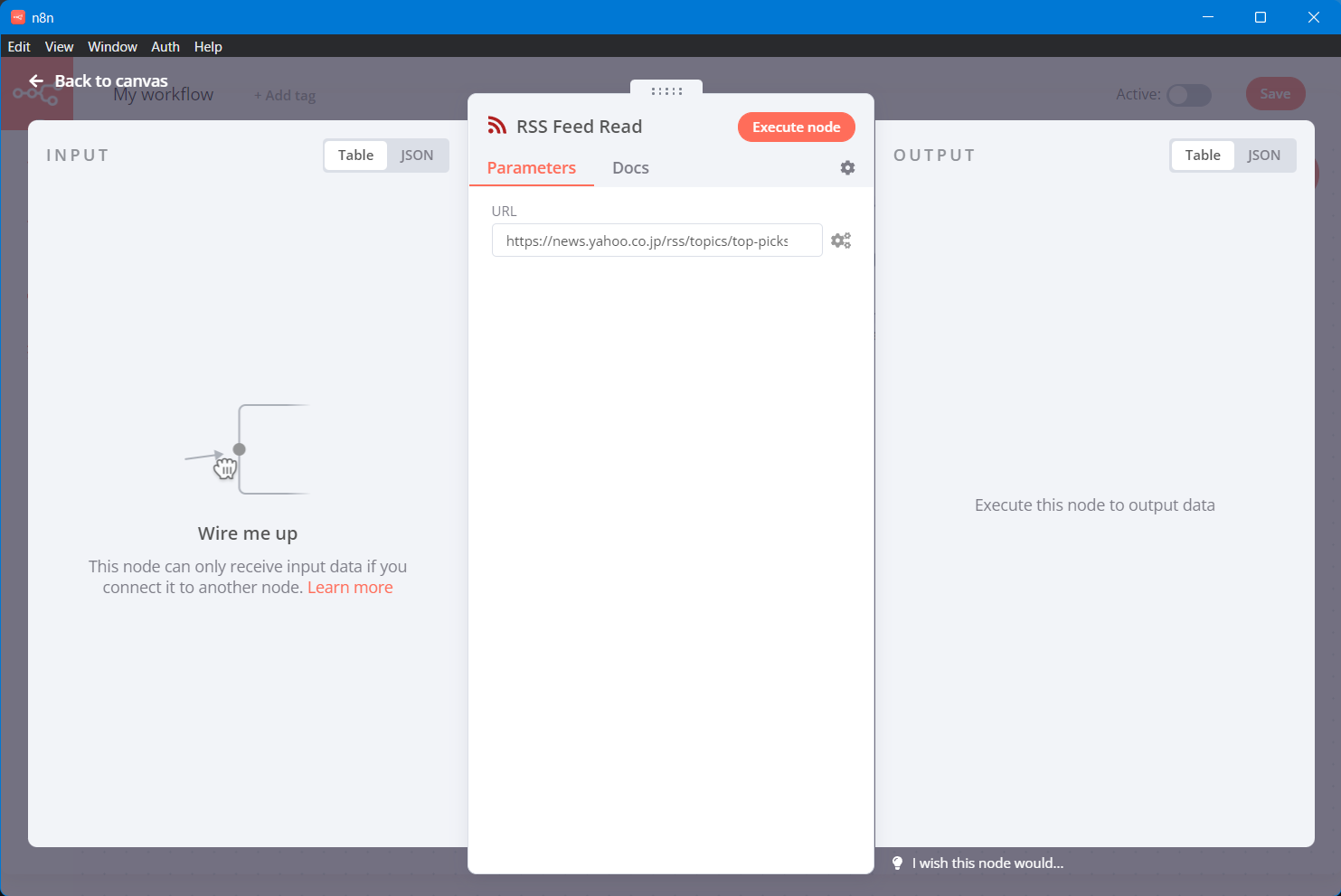The width and height of the screenshot is (1341, 896).
Task: Open the Window menu
Action: point(112,47)
